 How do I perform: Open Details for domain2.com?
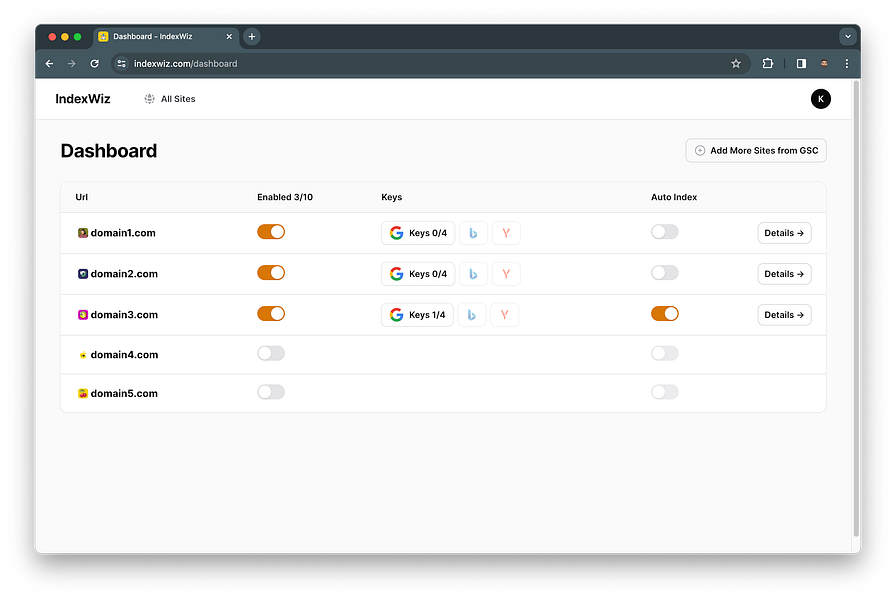point(784,274)
